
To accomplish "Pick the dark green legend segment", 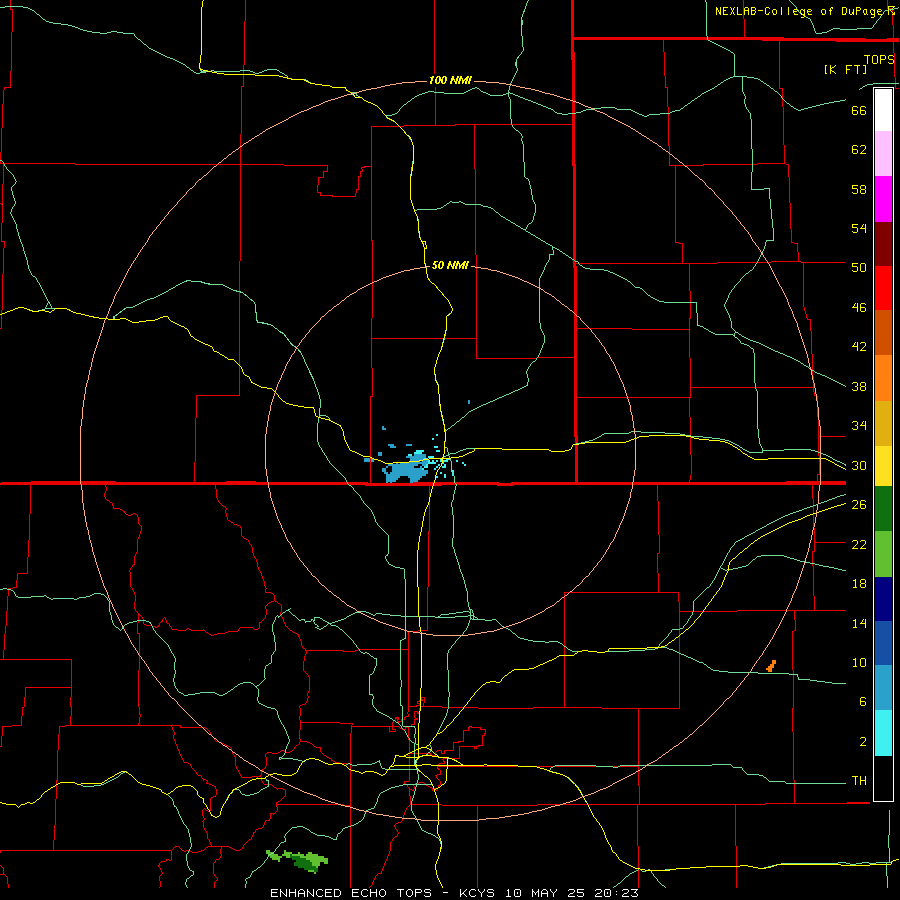I will [883, 509].
